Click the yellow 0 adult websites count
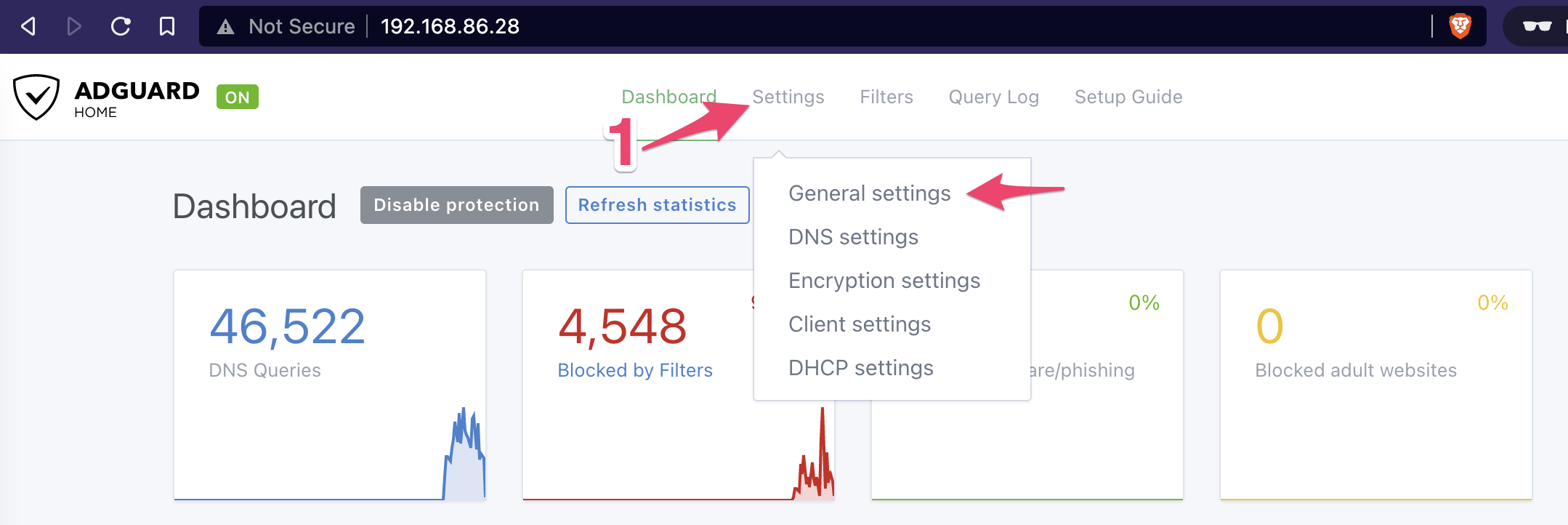Image resolution: width=1568 pixels, height=525 pixels. (1270, 326)
